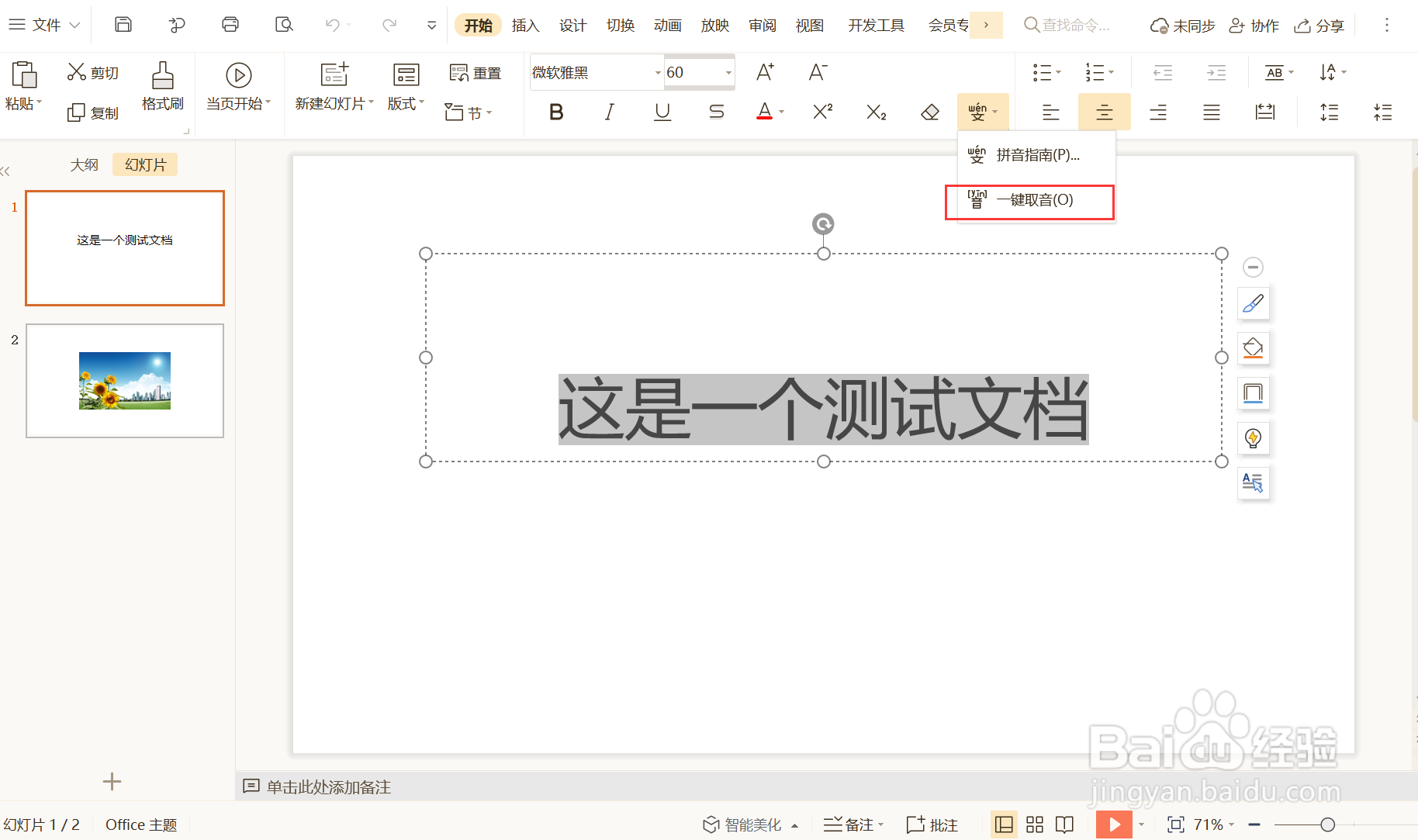The height and width of the screenshot is (840, 1418).
Task: Select the Format Painter (格式刷)
Action: coord(163,86)
